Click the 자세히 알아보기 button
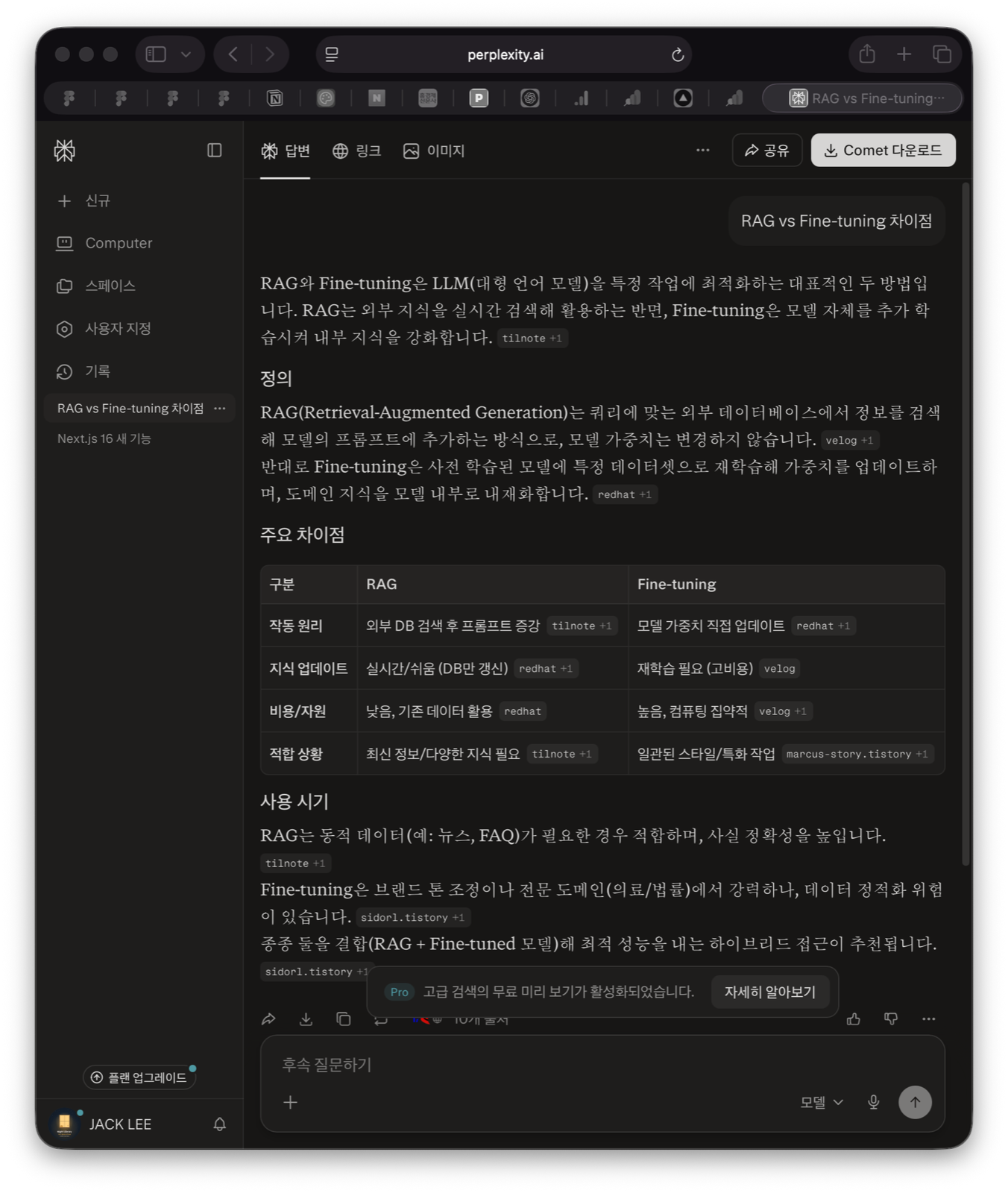This screenshot has height=1193, width=1008. click(x=769, y=992)
